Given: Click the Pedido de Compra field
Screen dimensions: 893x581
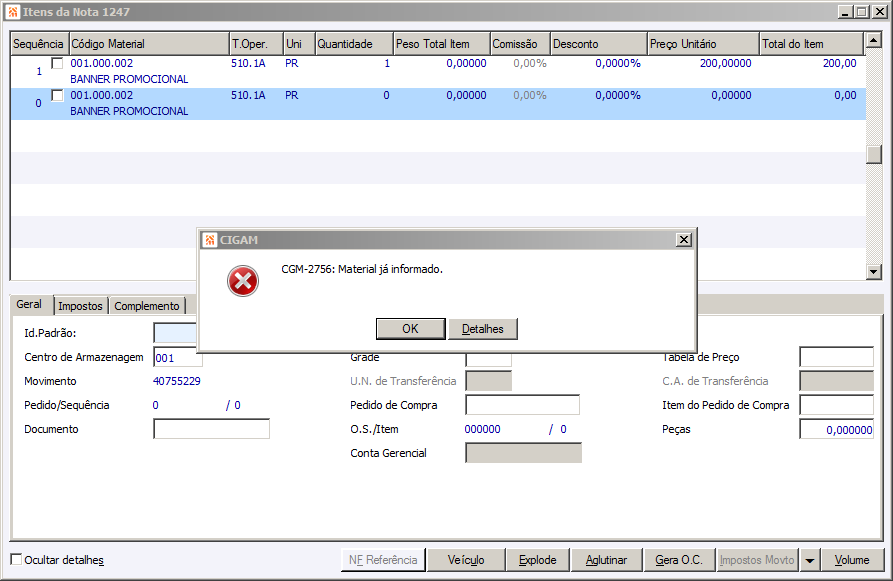Looking at the screenshot, I should 522,405.
